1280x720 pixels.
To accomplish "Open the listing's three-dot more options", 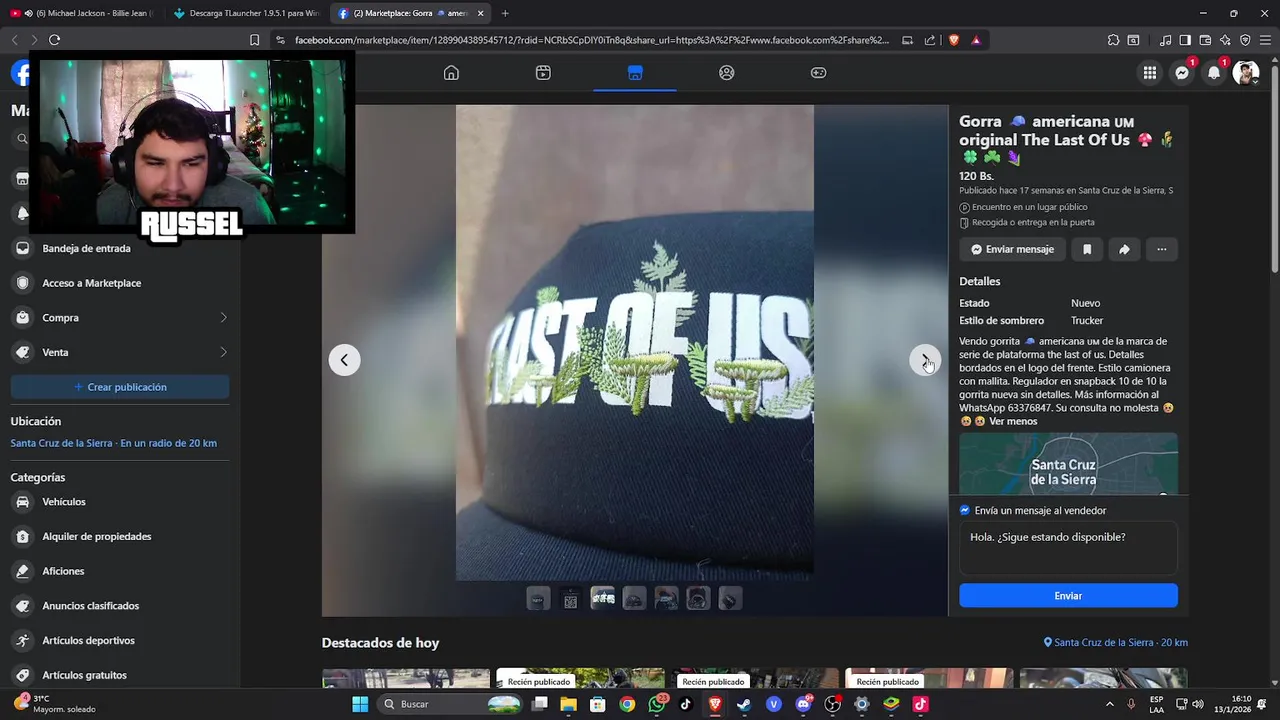I will tap(1161, 249).
